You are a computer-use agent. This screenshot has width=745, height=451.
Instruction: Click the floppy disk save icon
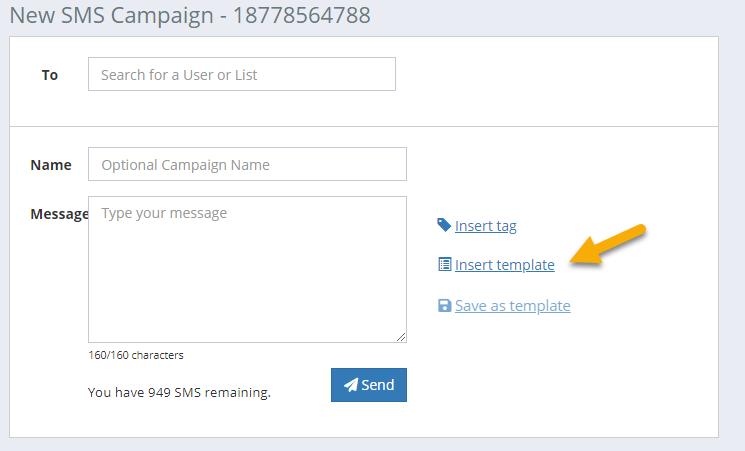point(444,306)
